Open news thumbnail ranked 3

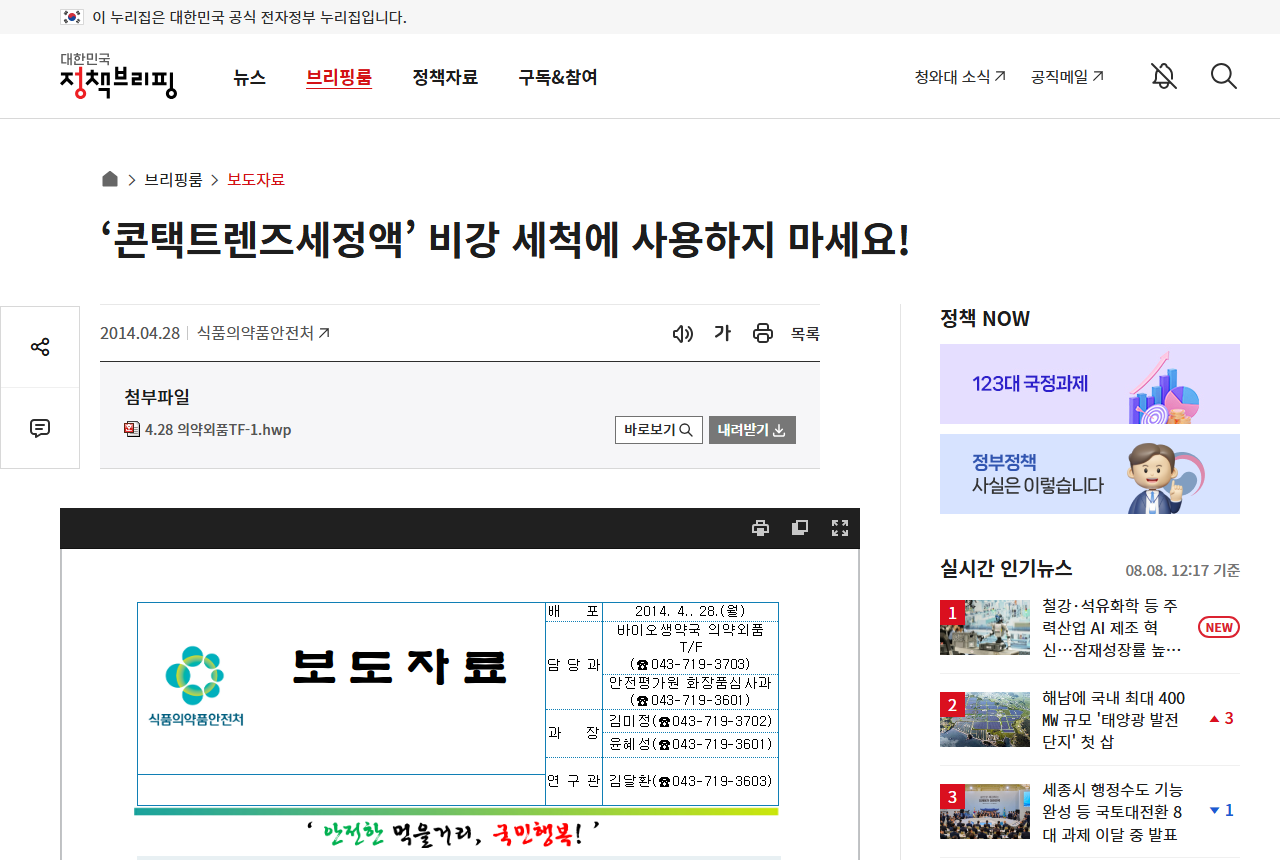985,811
